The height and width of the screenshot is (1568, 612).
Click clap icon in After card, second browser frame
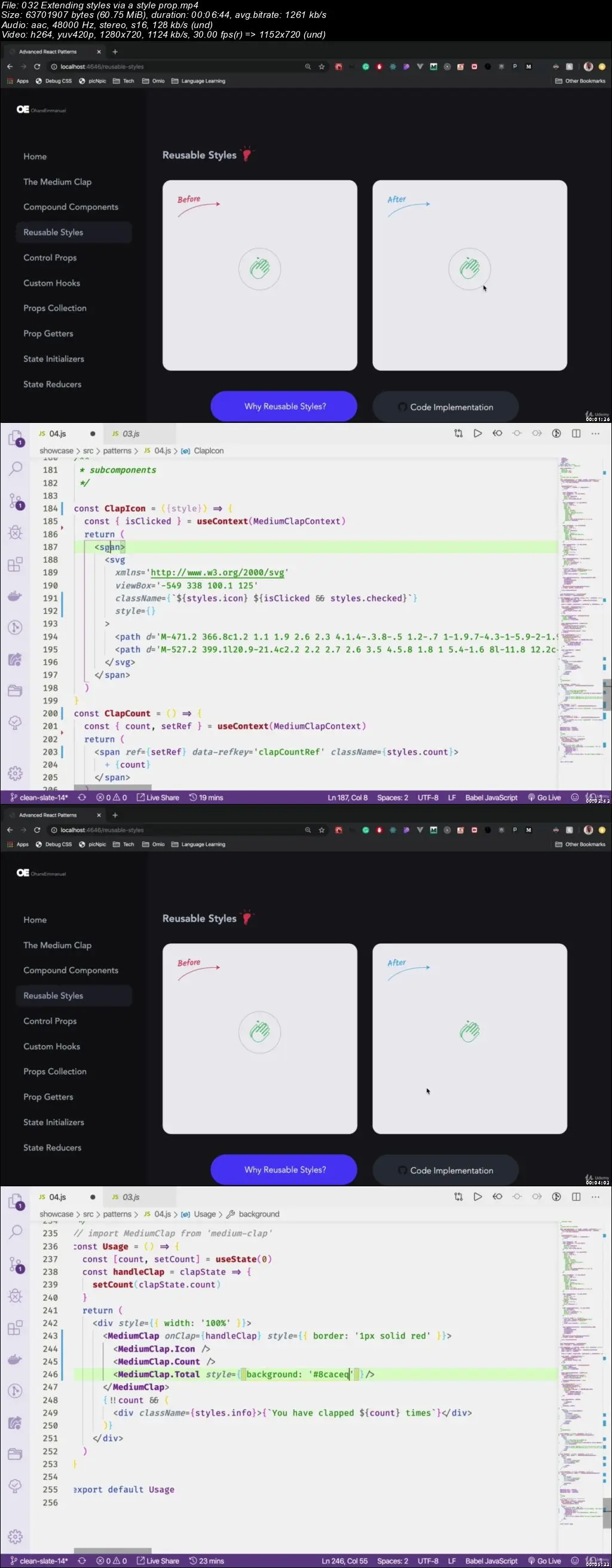(470, 1032)
